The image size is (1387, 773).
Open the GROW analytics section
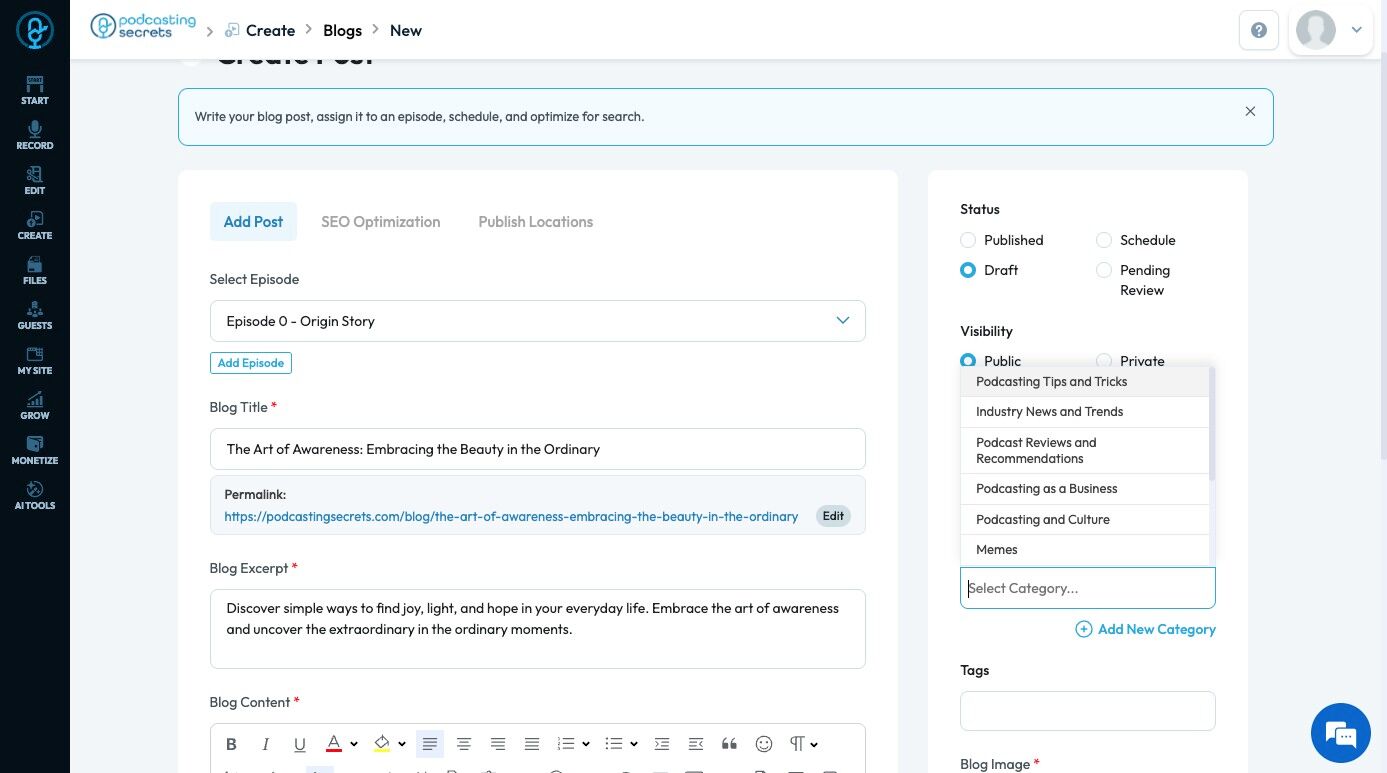coord(35,405)
